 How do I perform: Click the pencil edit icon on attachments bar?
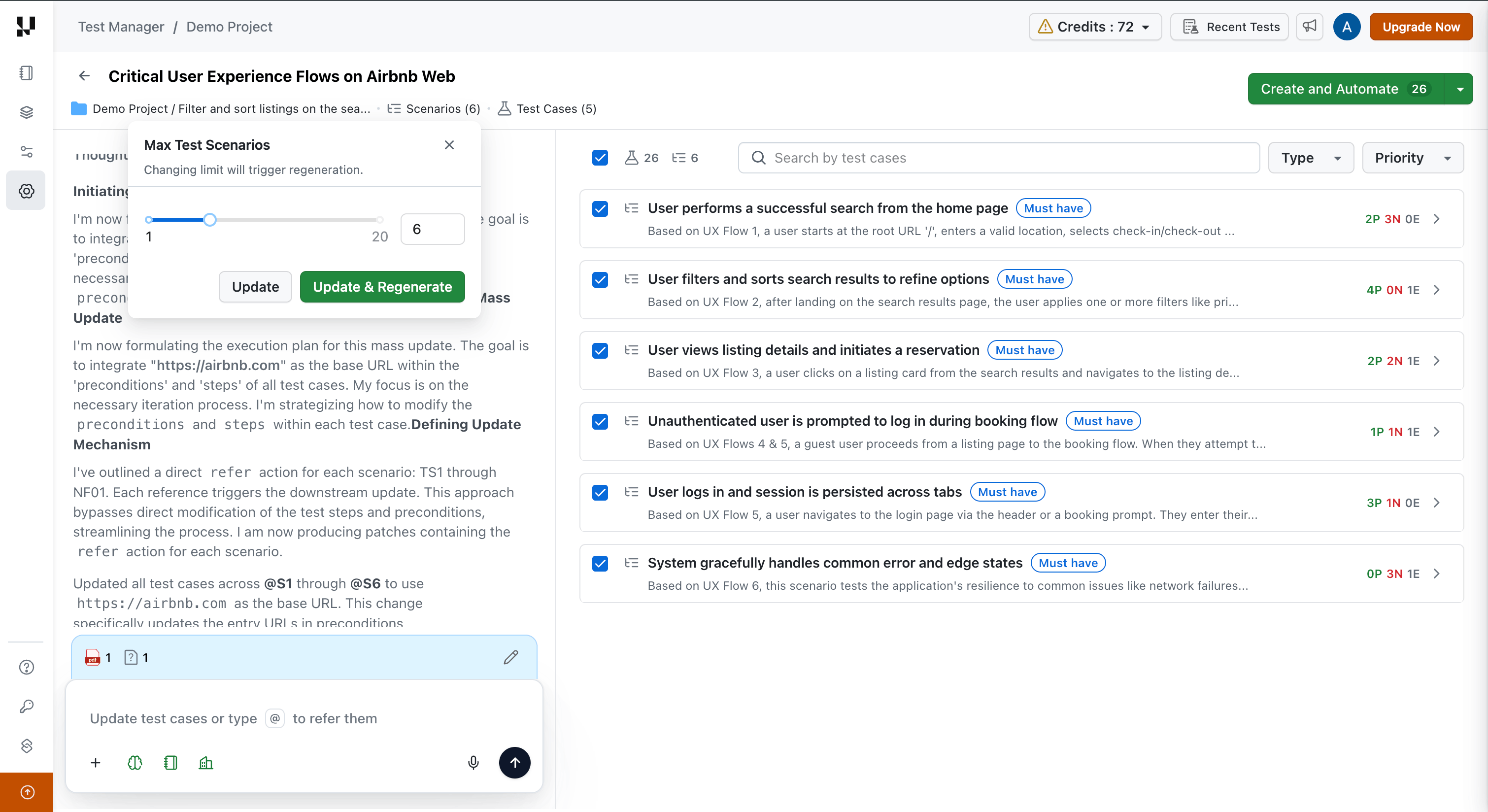(510, 657)
